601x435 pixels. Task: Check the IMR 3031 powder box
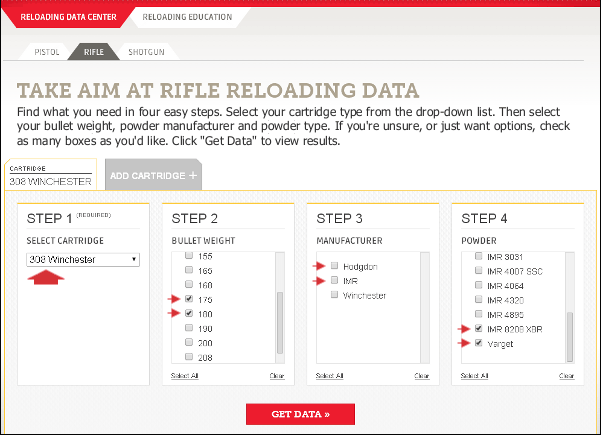click(478, 256)
